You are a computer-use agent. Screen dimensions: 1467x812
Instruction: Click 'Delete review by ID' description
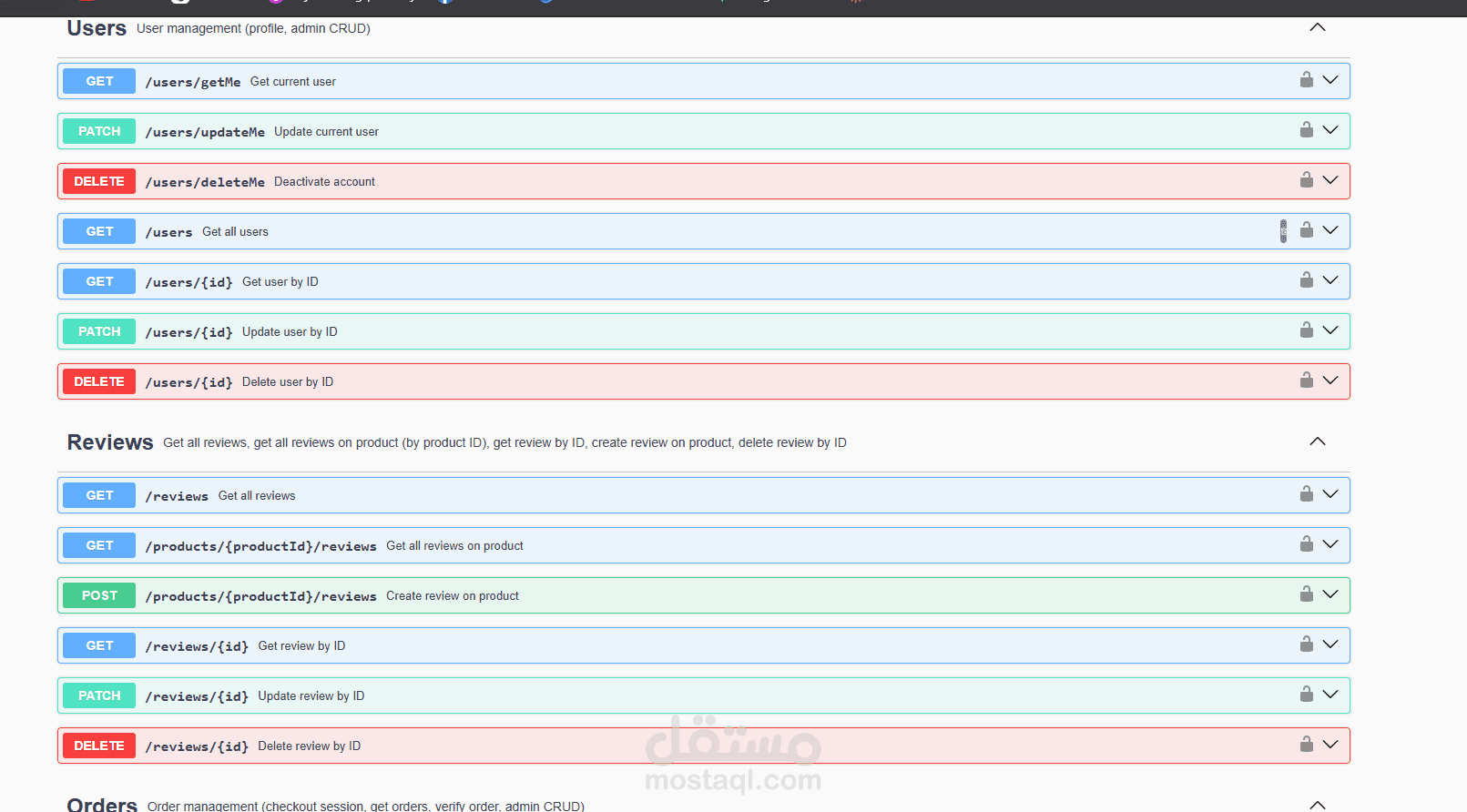[x=309, y=746]
